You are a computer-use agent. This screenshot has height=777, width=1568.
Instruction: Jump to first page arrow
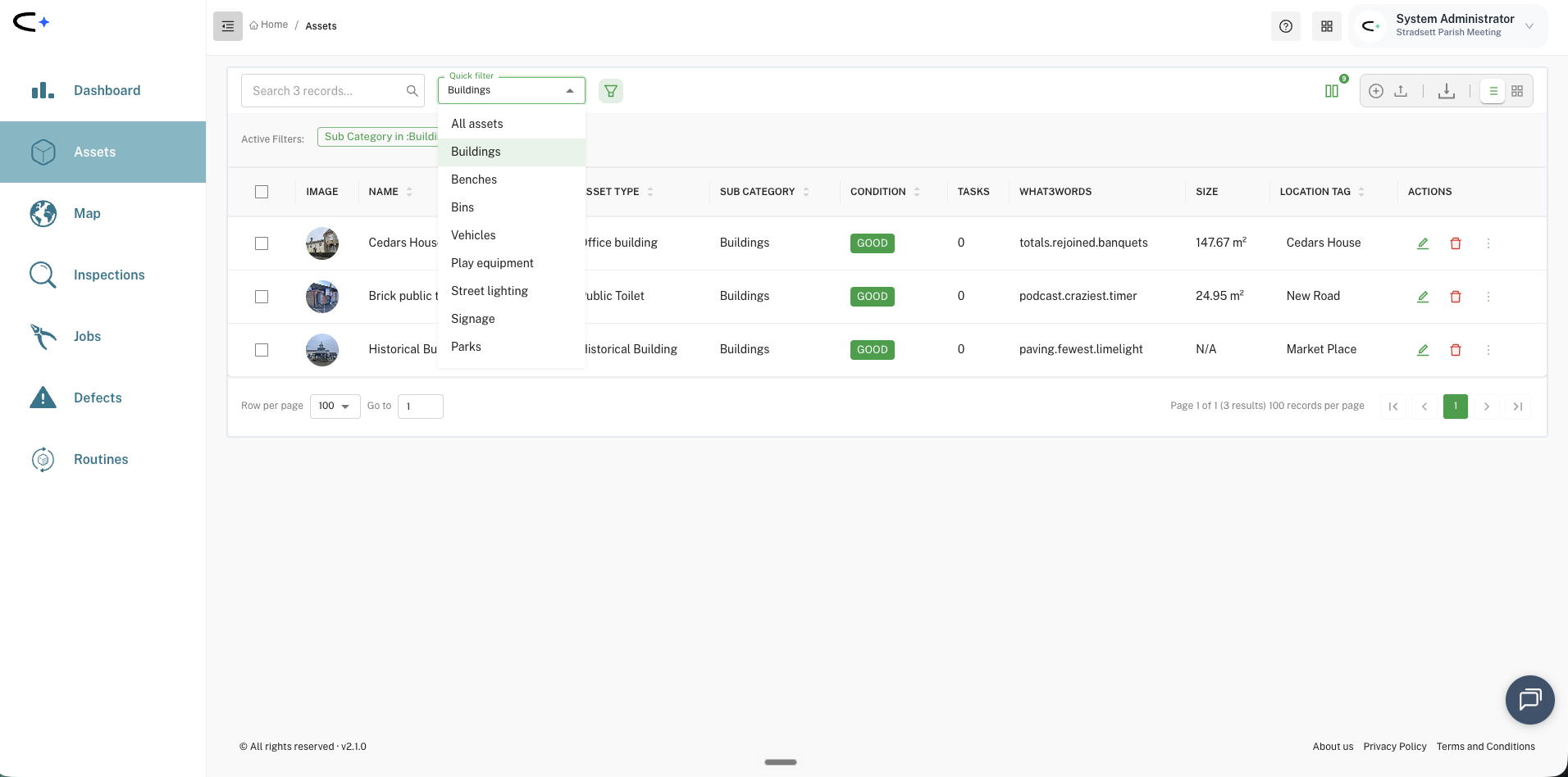pyautogui.click(x=1393, y=407)
